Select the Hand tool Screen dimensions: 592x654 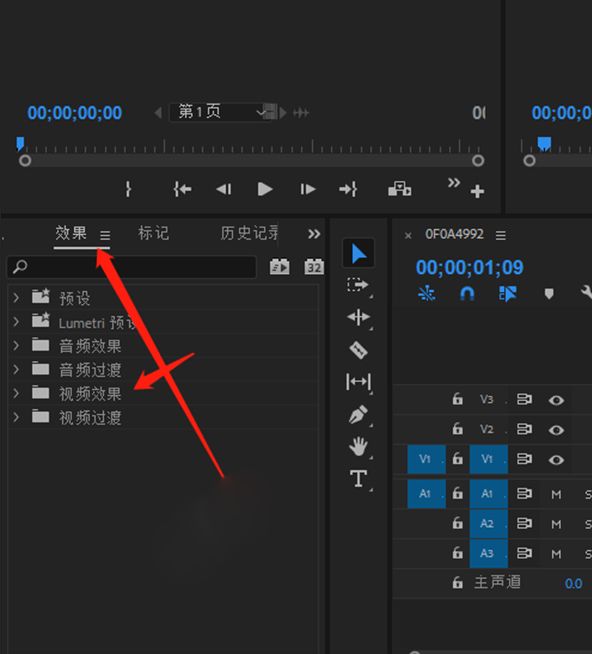(358, 447)
